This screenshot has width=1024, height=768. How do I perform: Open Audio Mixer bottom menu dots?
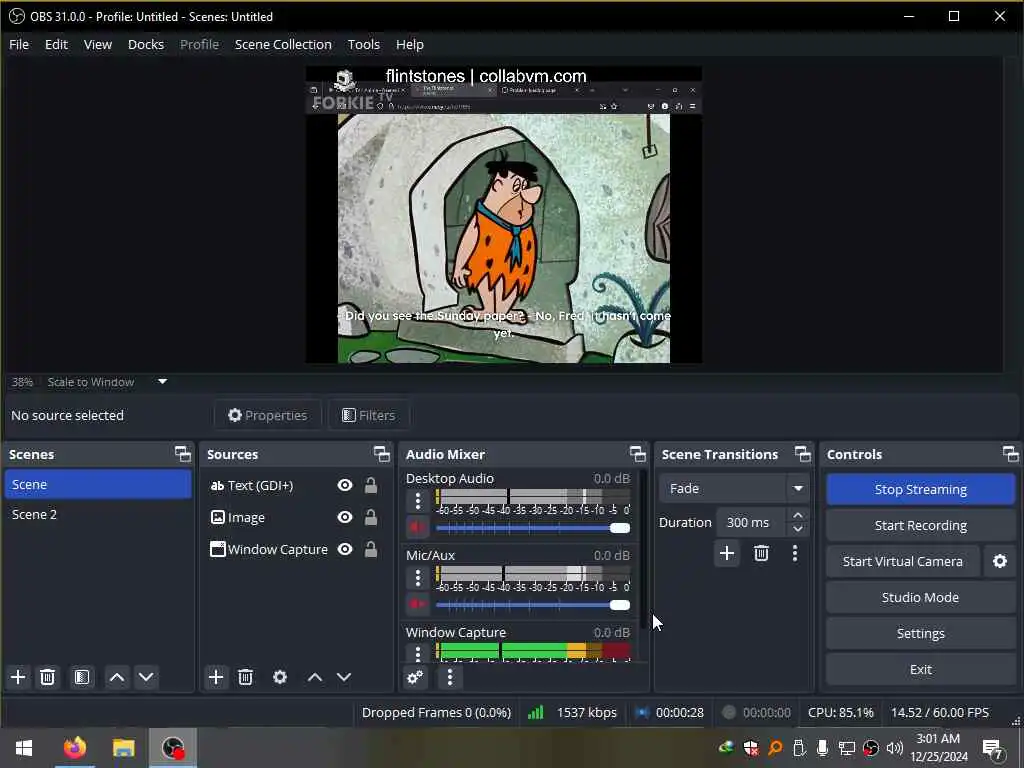click(x=449, y=677)
